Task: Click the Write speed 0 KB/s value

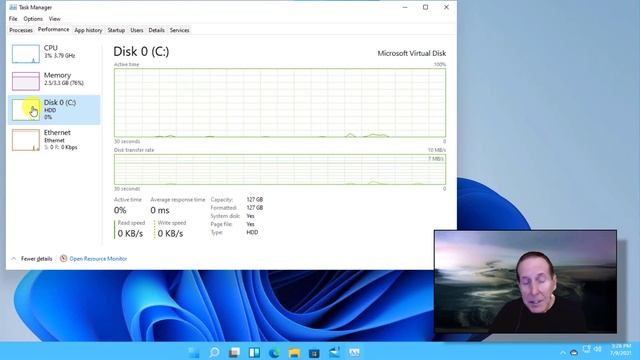Action: [x=170, y=233]
